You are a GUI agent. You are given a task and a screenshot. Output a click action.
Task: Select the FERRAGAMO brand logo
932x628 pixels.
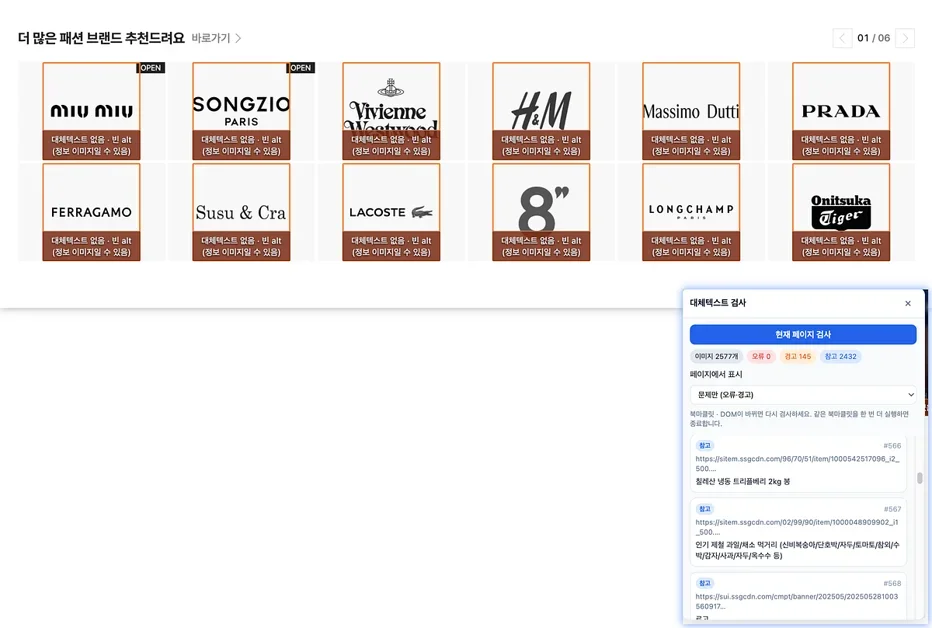point(91,212)
